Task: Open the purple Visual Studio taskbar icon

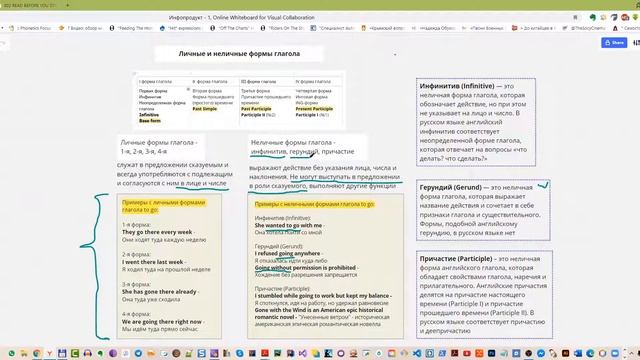Action: 302,353
